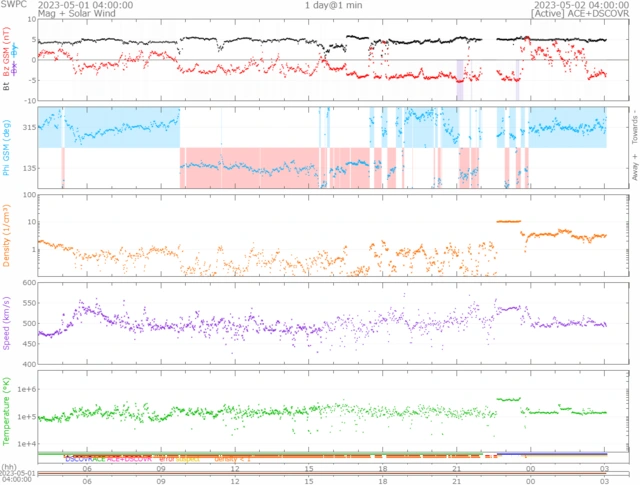
Task: Click the -10 tick on the magnetic field axis
Action: [x=29, y=100]
